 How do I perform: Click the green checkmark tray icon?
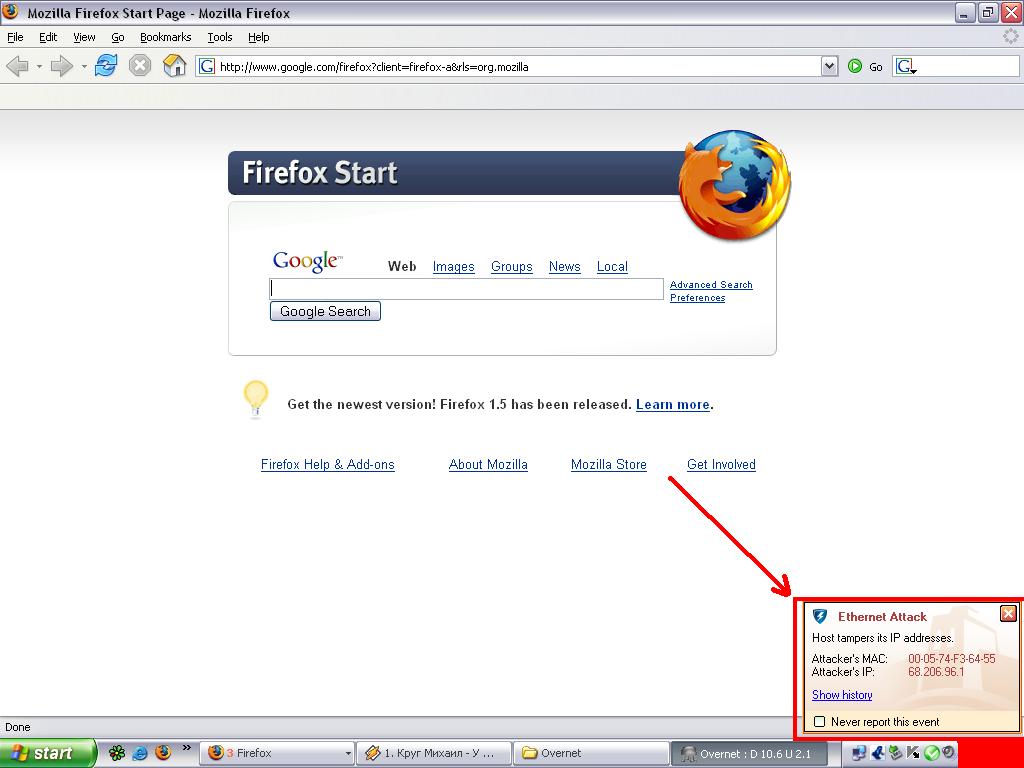931,753
